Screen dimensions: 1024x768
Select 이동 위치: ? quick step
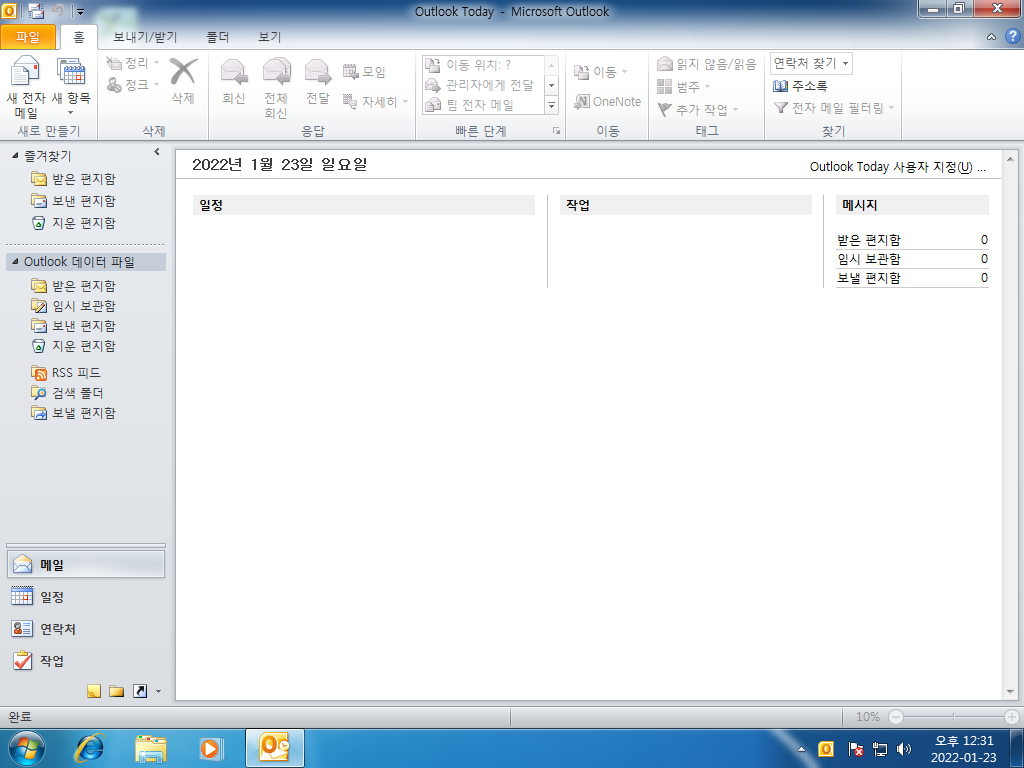pyautogui.click(x=483, y=65)
